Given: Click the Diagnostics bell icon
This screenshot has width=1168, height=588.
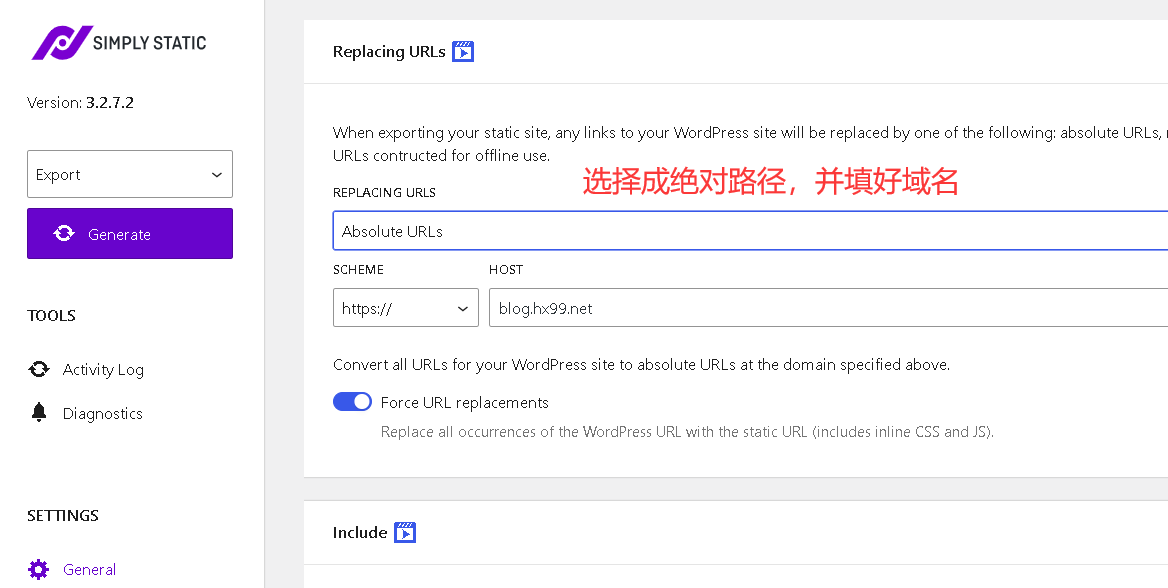Looking at the screenshot, I should (39, 413).
